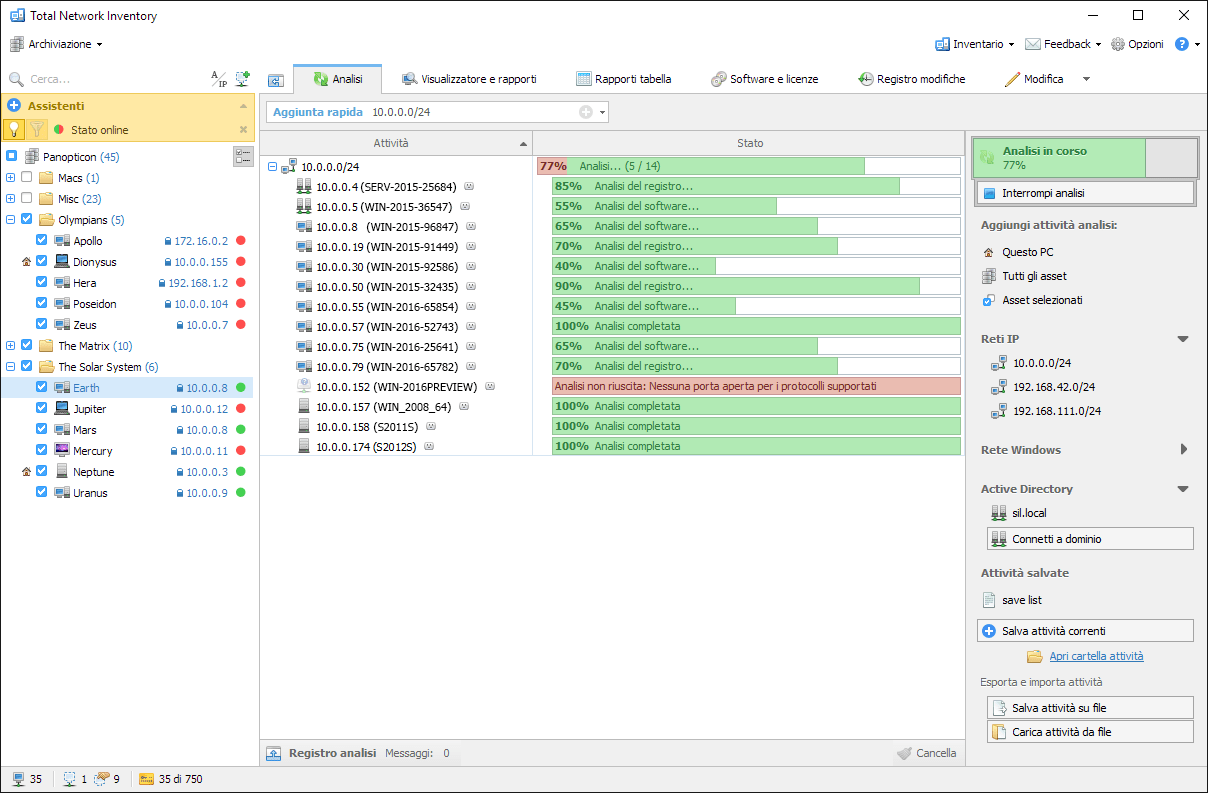1208x793 pixels.
Task: Open the Archiviazione menu
Action: [x=57, y=44]
